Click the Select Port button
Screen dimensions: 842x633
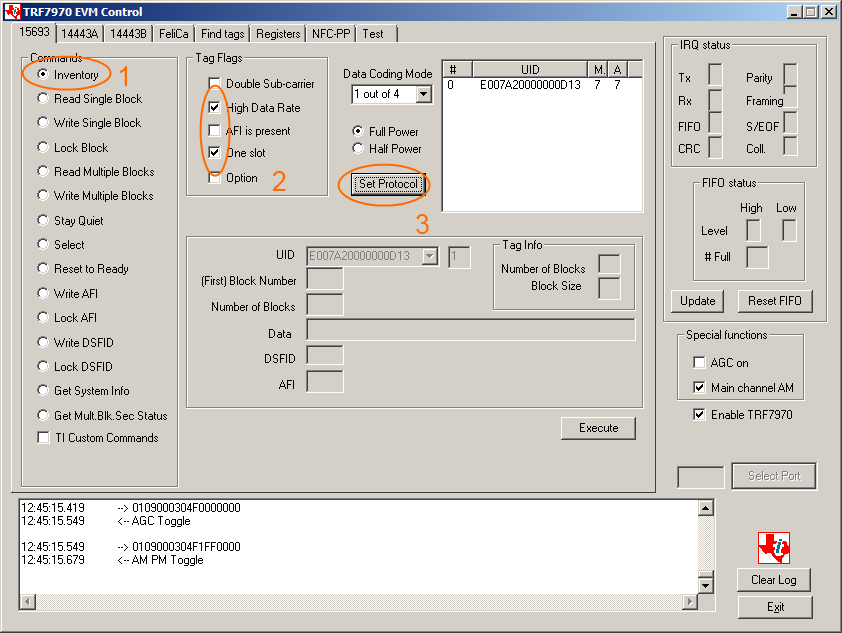[x=774, y=476]
